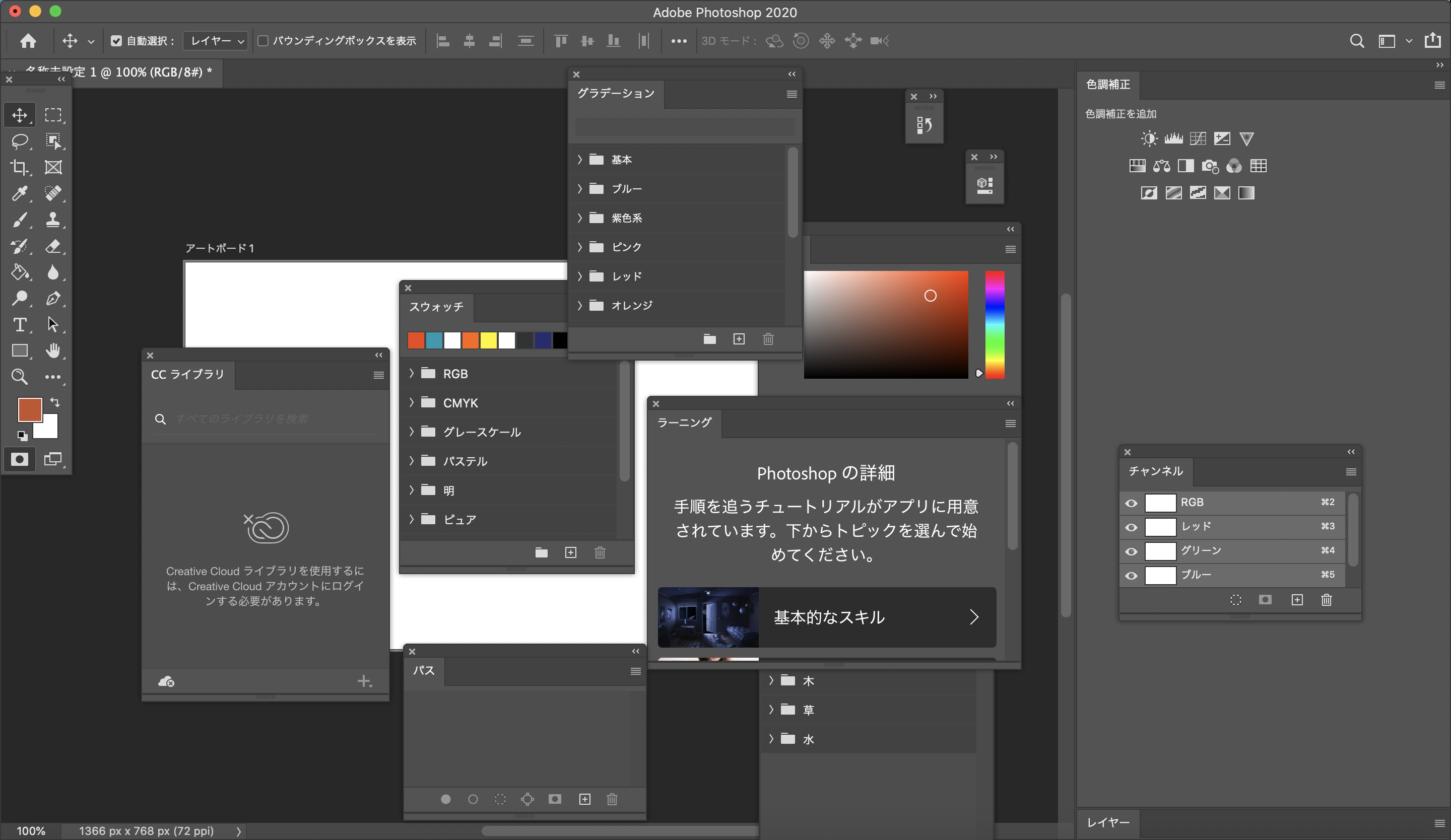Click the yellow swatch in スウォッチ panel

[x=488, y=340]
